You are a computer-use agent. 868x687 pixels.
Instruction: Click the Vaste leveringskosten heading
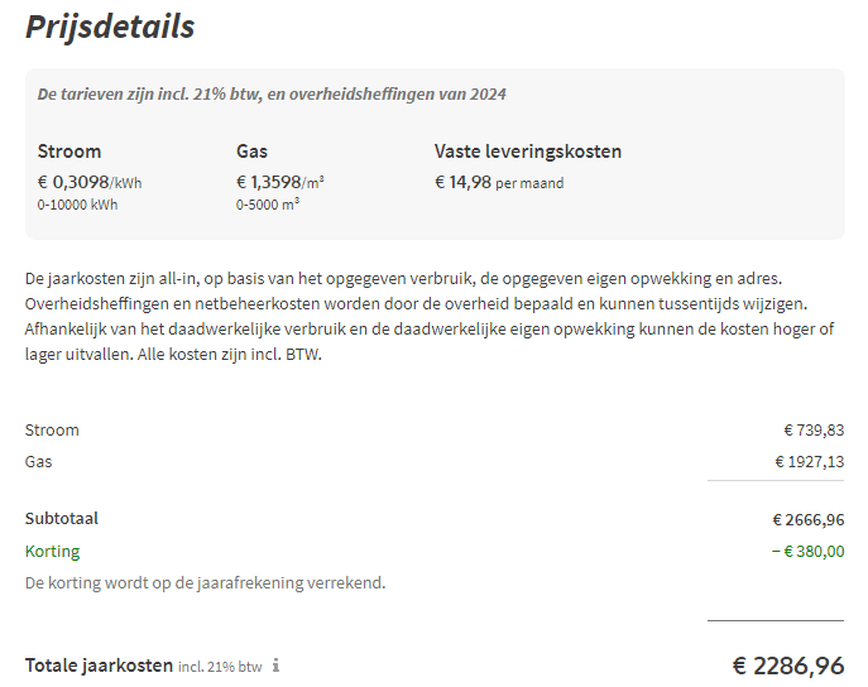pyautogui.click(x=528, y=152)
